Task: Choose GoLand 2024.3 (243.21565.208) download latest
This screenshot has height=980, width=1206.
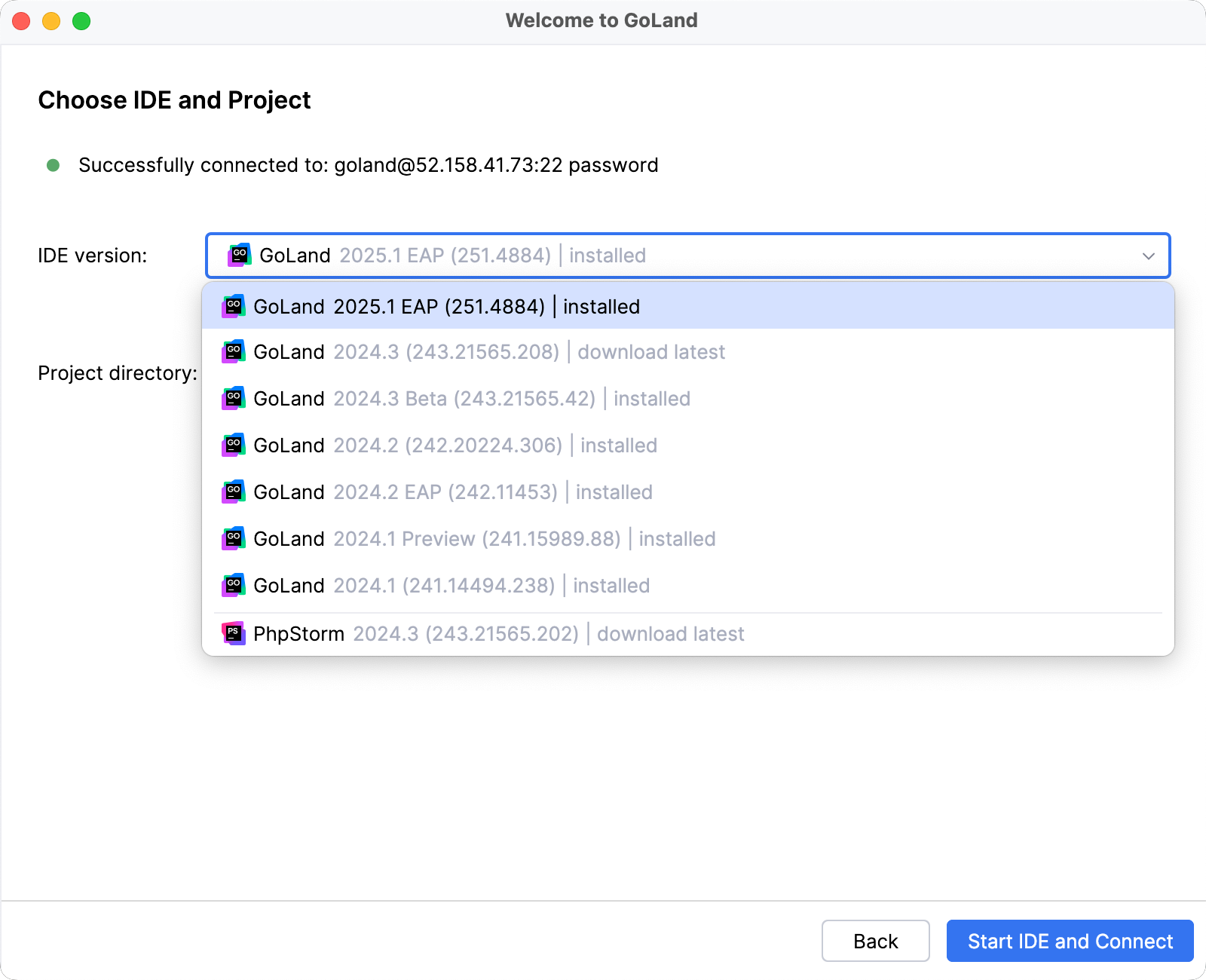Action: (490, 352)
